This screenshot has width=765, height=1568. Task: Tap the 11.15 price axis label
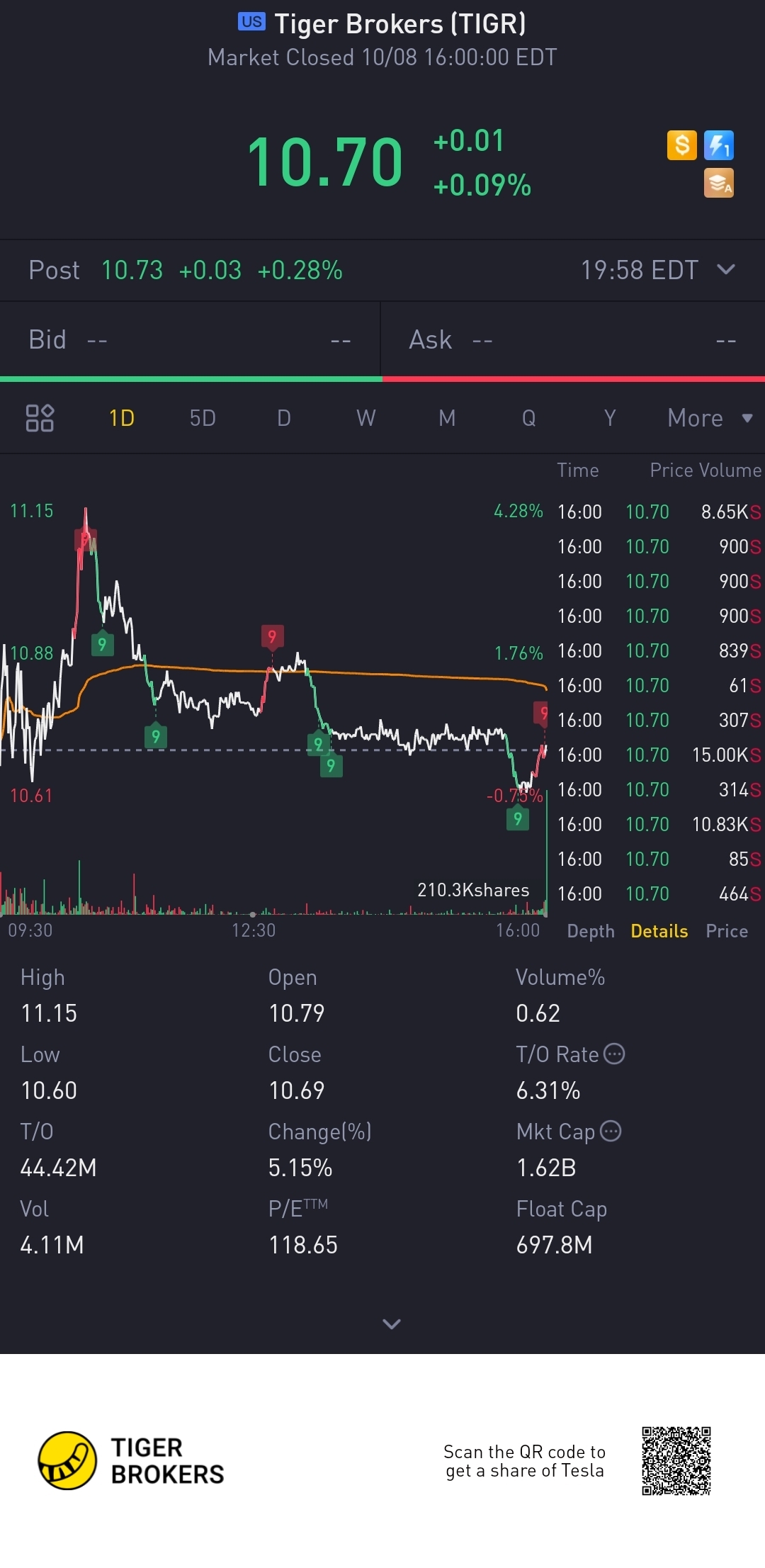point(32,511)
